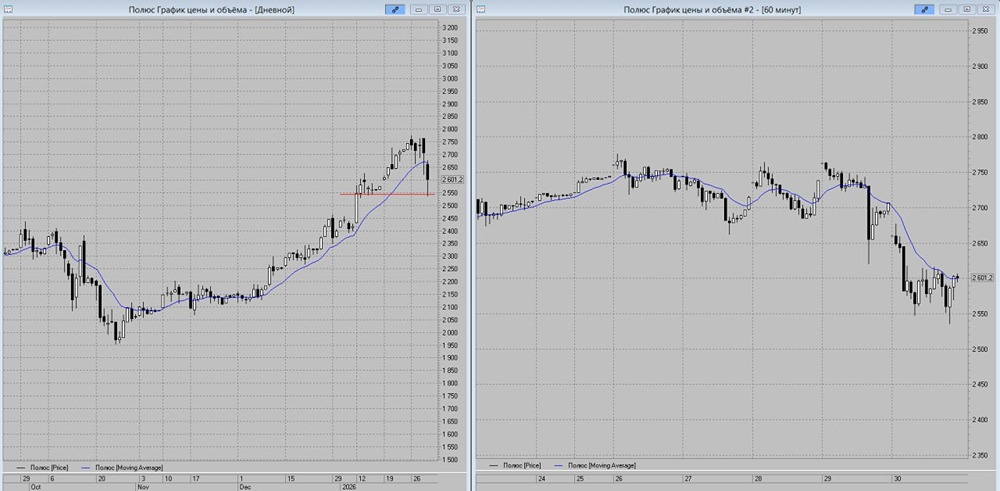Minimize the 60-minute Полюс chart window

948,10
